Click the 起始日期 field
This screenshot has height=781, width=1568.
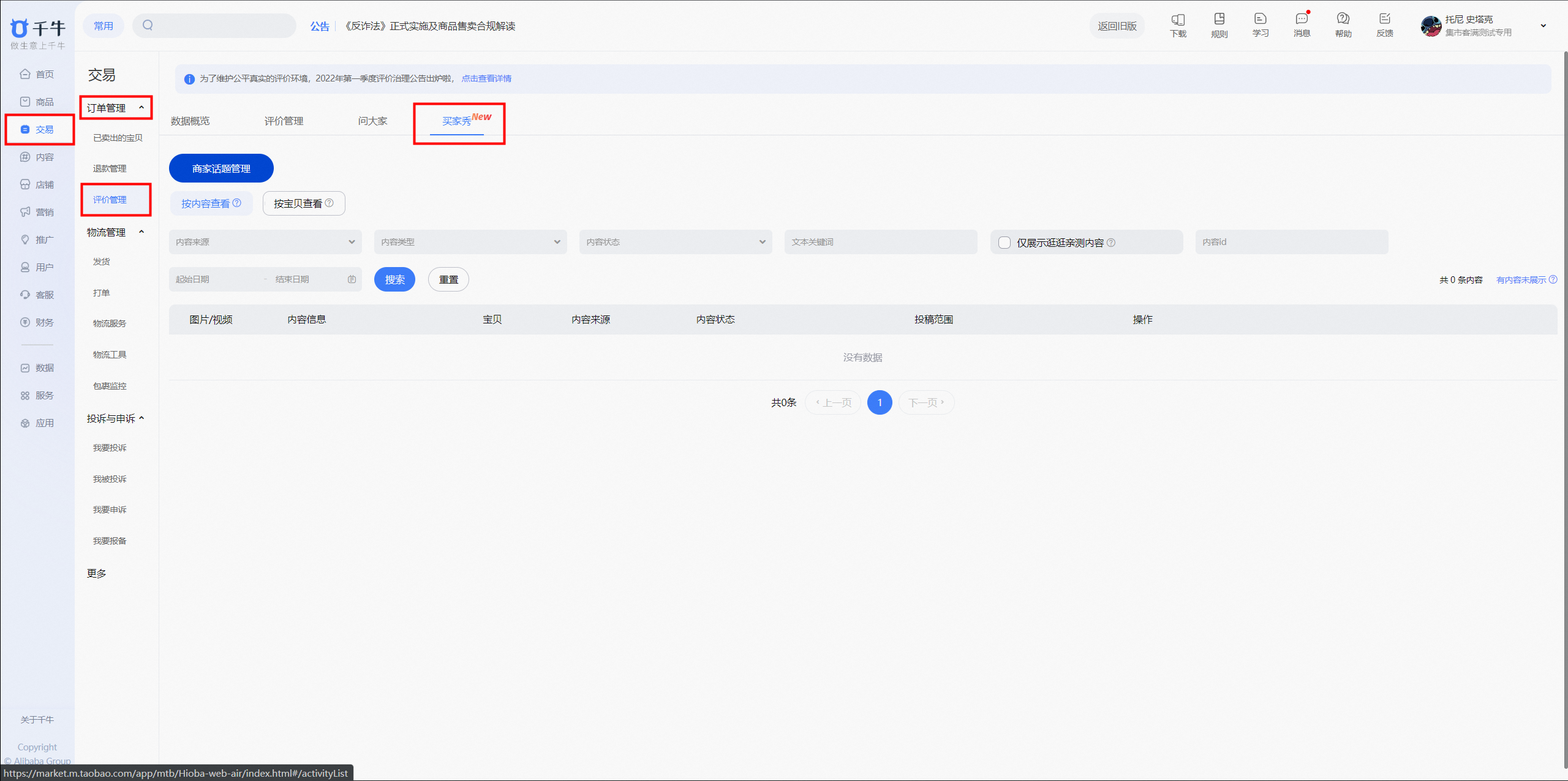point(214,279)
